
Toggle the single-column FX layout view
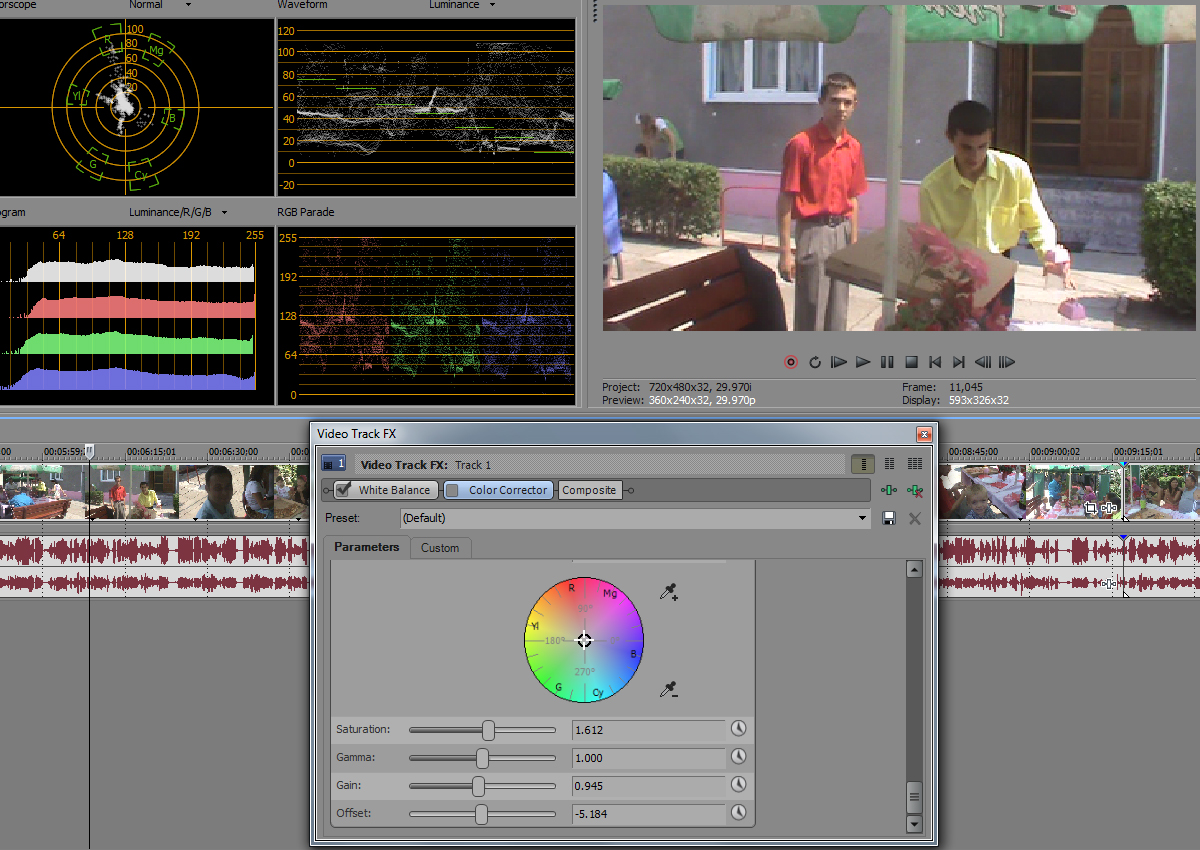coord(862,464)
